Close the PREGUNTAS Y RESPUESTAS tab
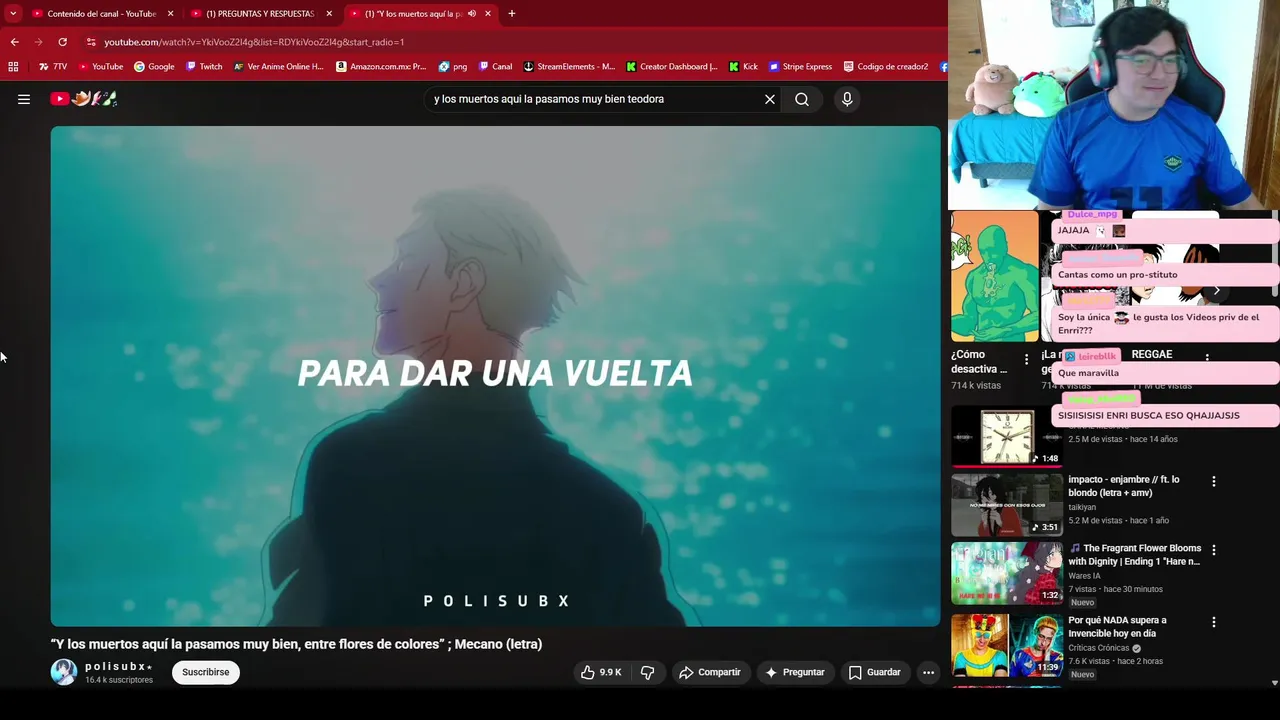Viewport: 1280px width, 720px height. click(x=329, y=14)
